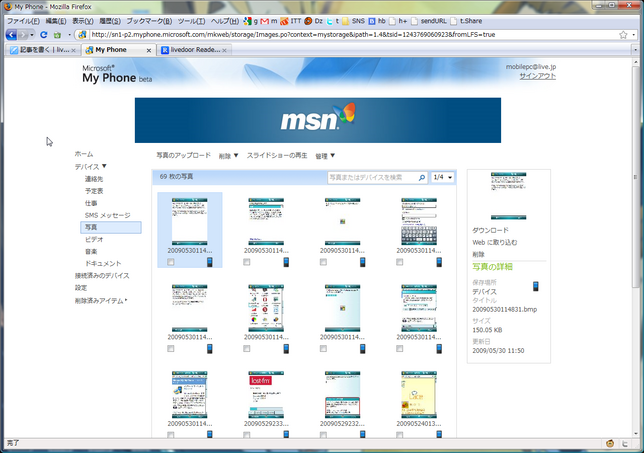Open the 'm' Gmail bookmark

click(x=269, y=21)
